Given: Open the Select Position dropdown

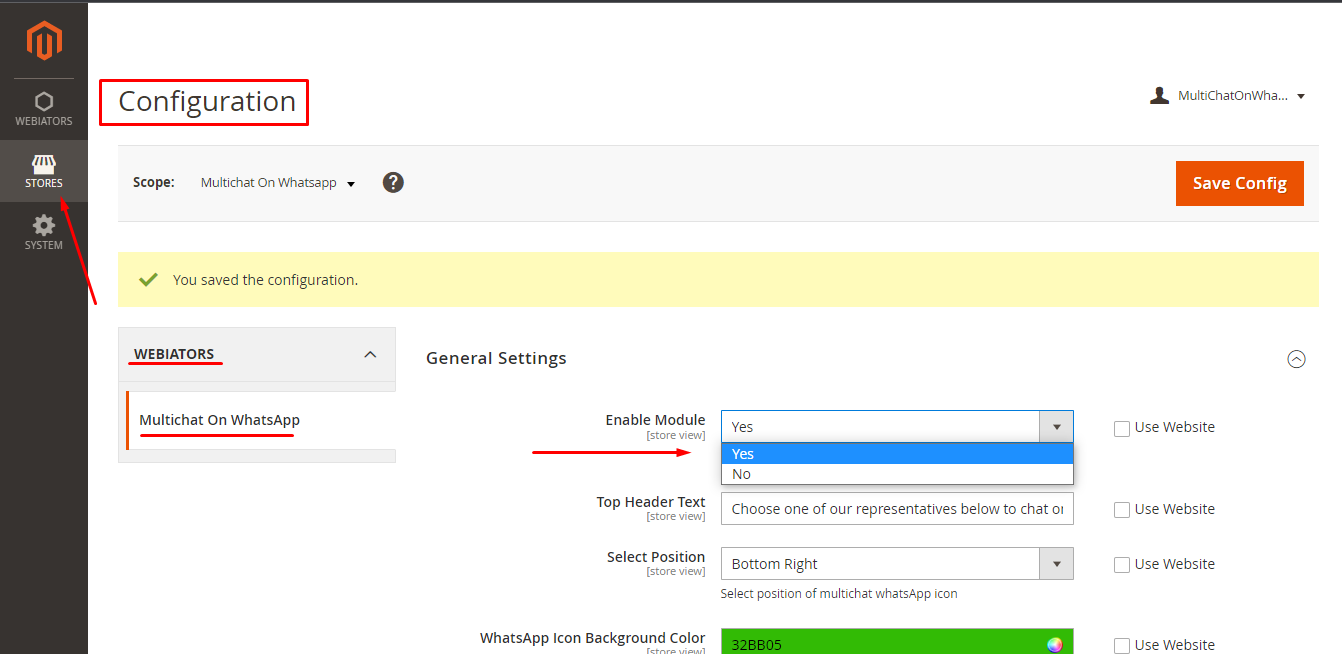Looking at the screenshot, I should [x=897, y=563].
